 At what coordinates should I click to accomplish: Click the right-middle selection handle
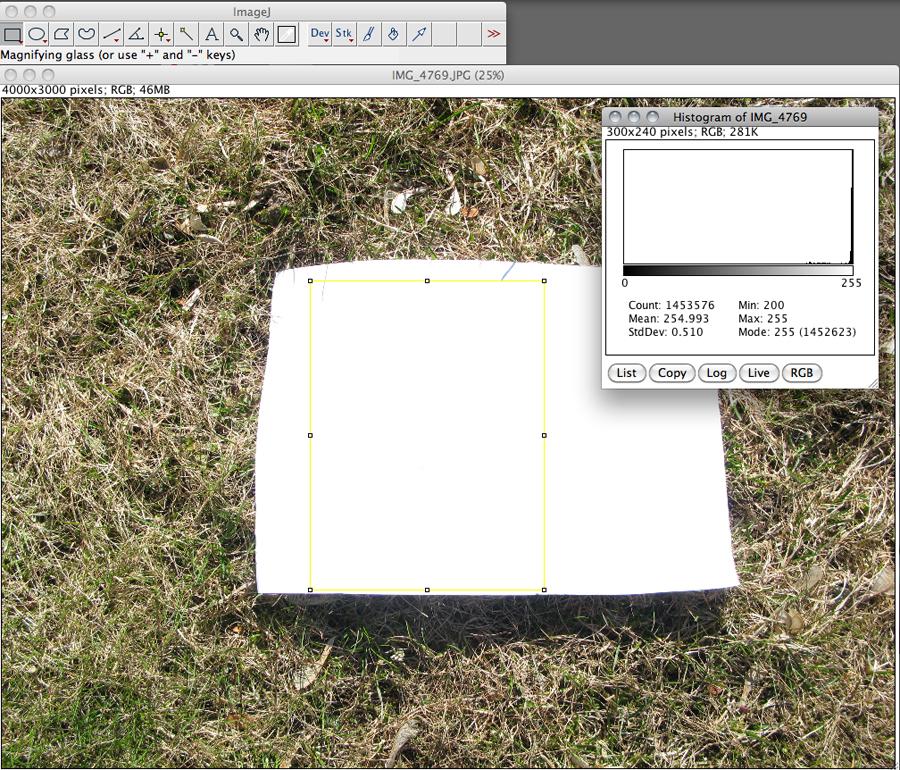tap(544, 435)
